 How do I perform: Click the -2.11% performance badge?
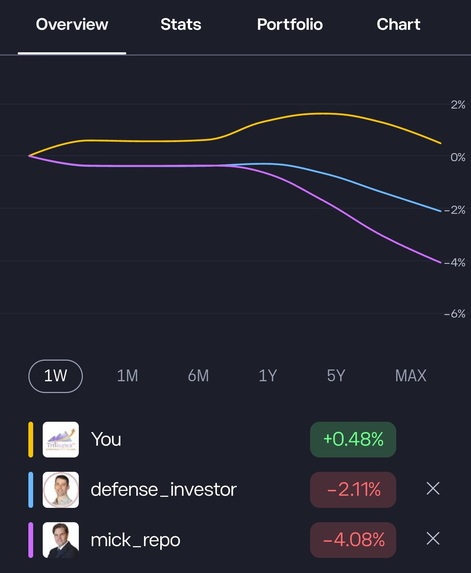click(x=353, y=490)
